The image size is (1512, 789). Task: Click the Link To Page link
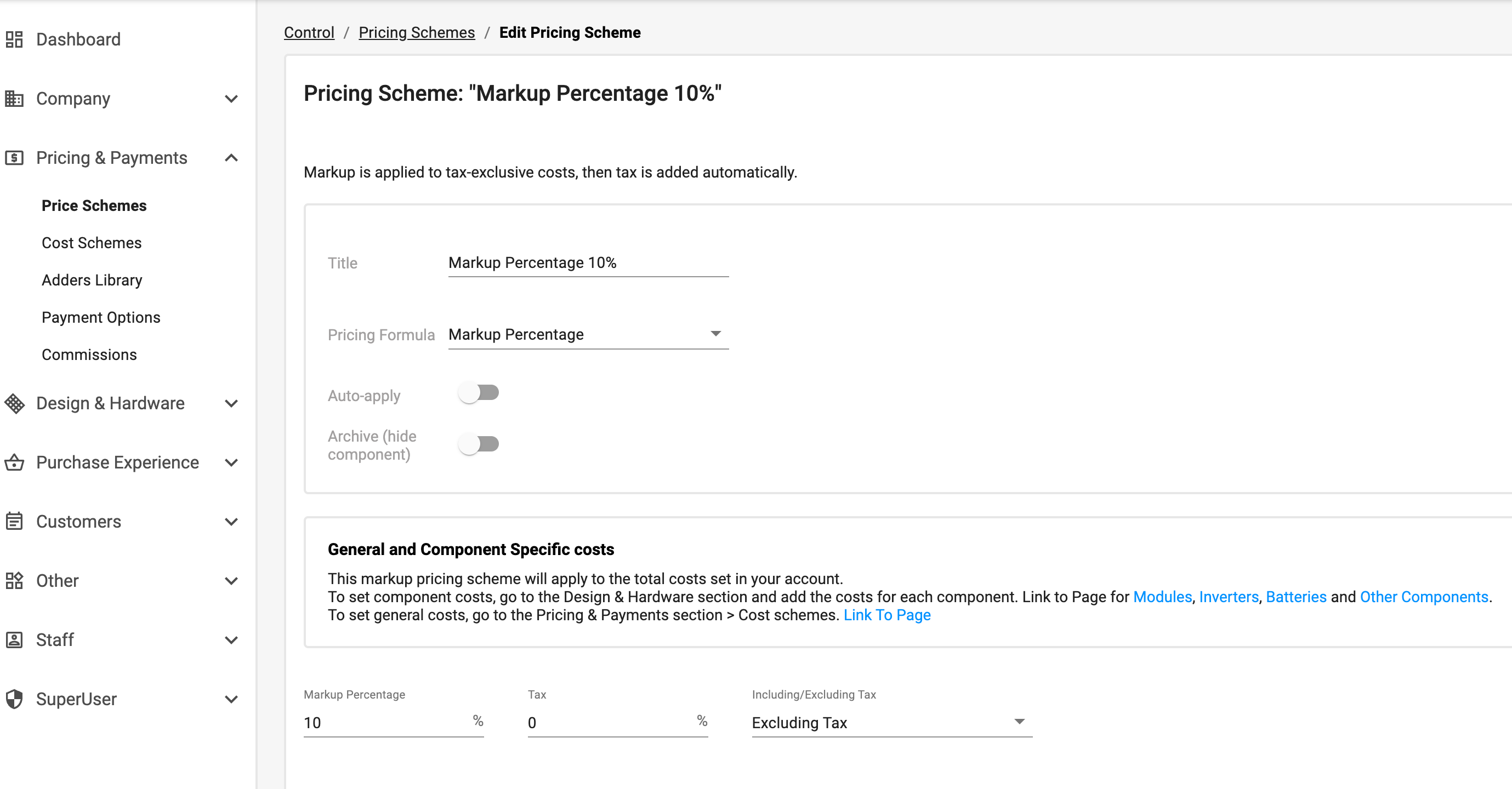tap(887, 615)
